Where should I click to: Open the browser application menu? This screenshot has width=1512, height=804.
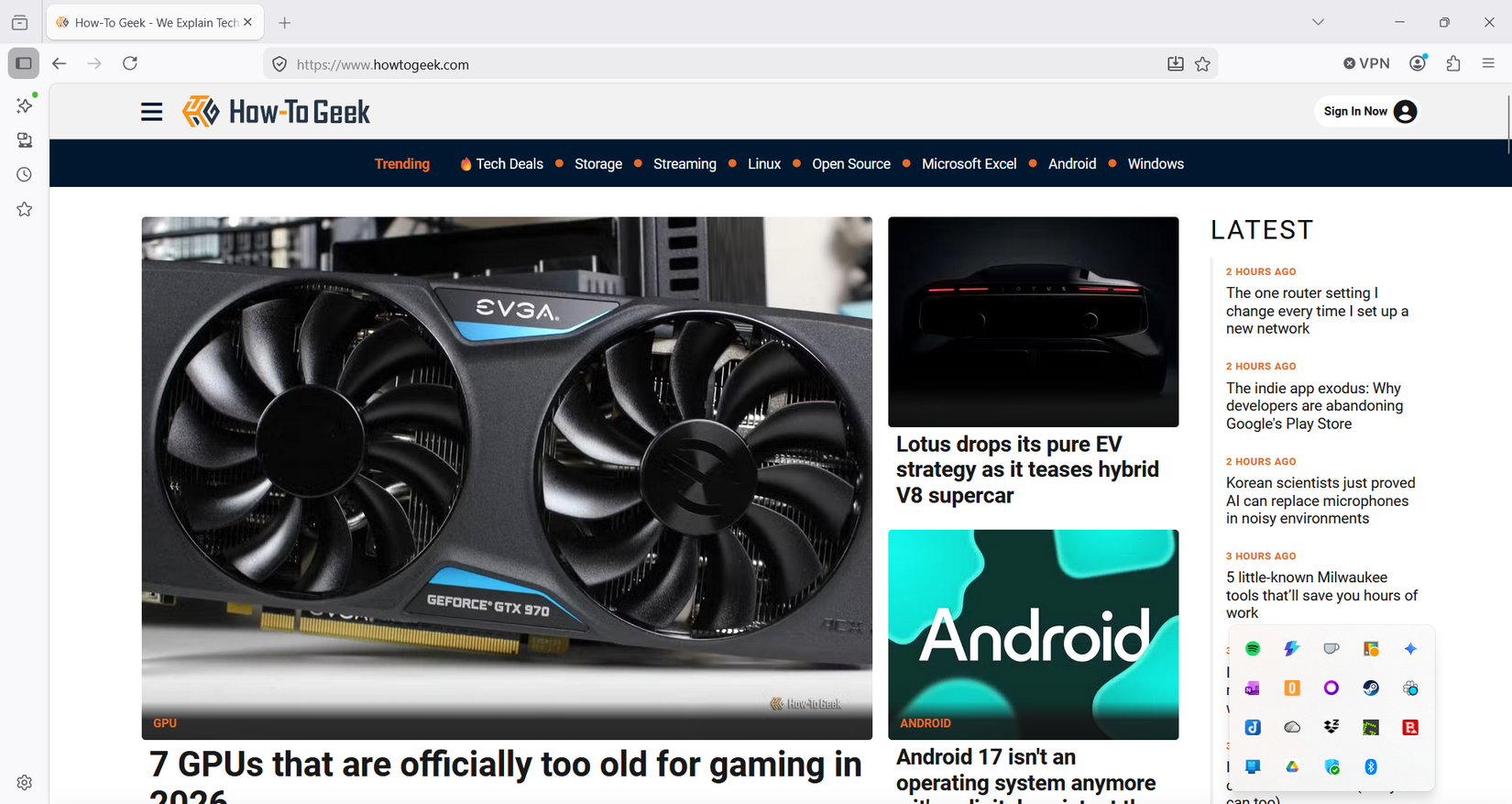[x=1488, y=63]
